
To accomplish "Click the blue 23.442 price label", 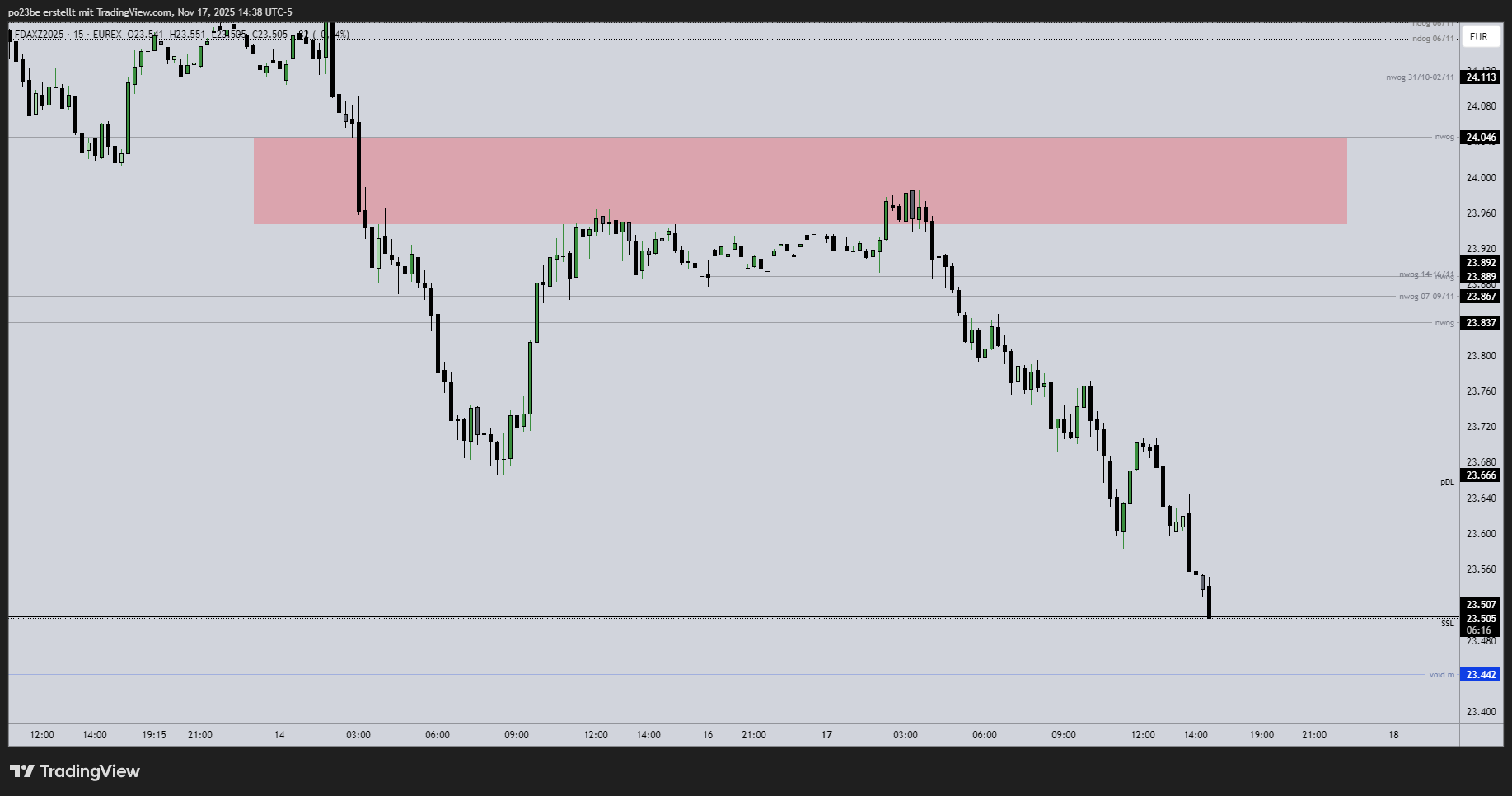I will click(1481, 675).
